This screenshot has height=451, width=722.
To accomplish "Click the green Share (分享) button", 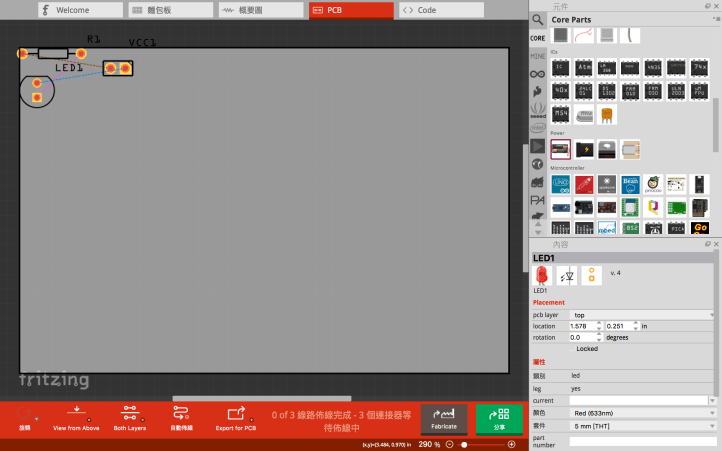I will click(x=499, y=418).
